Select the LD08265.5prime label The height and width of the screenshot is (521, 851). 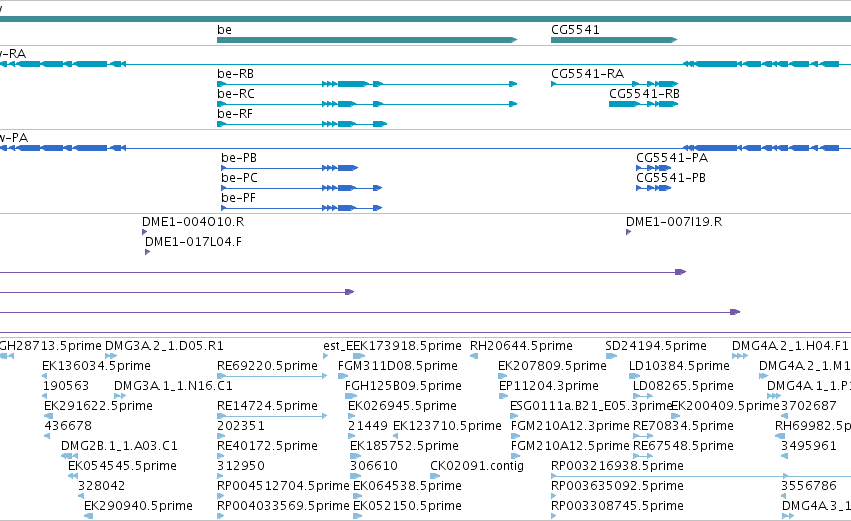[683, 386]
